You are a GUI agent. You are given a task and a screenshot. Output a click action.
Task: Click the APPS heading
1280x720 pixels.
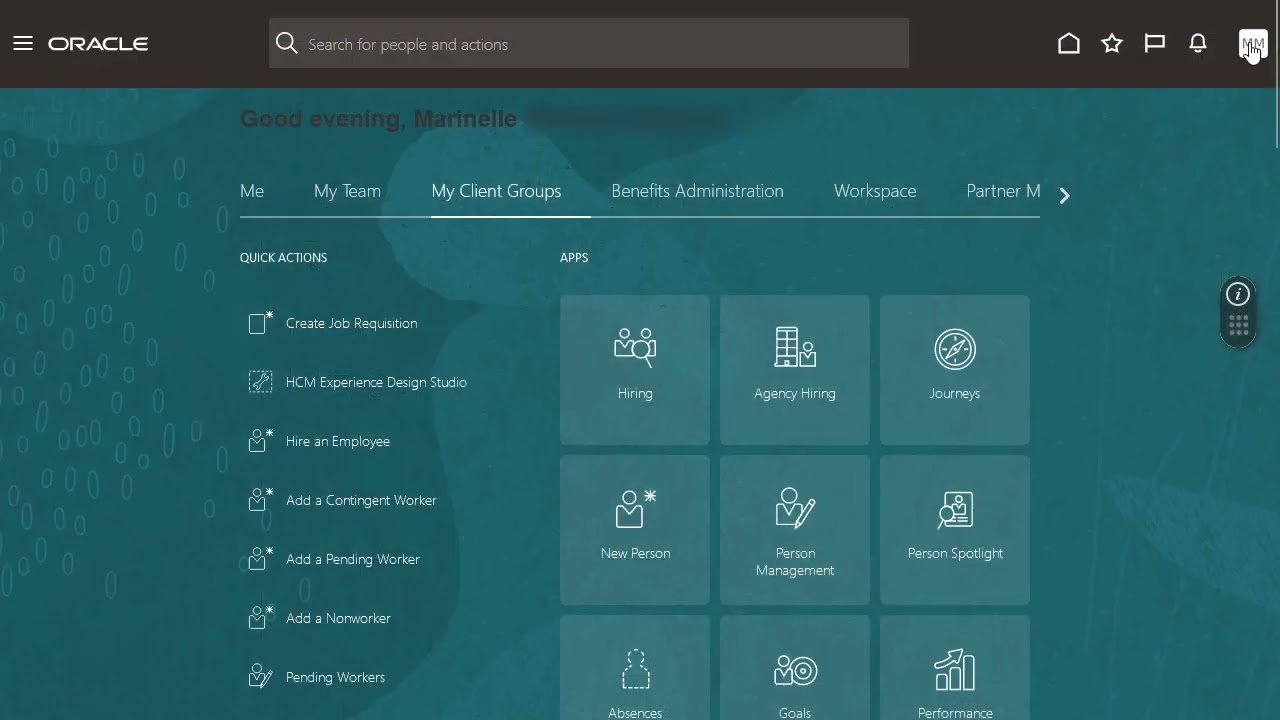pyautogui.click(x=574, y=257)
